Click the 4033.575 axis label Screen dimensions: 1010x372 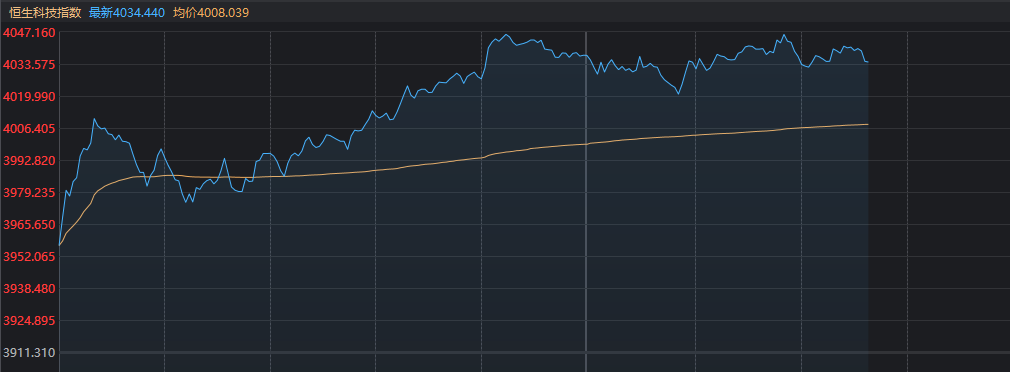tap(29, 64)
